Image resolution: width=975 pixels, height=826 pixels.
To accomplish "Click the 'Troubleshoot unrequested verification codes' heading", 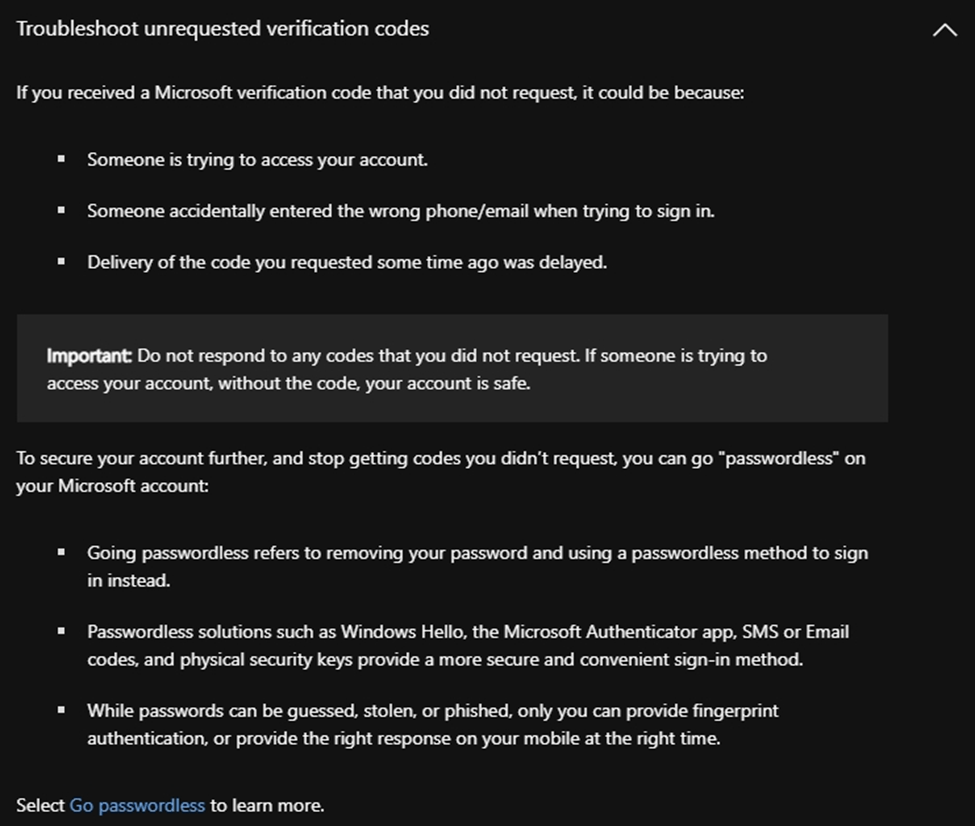I will point(223,29).
